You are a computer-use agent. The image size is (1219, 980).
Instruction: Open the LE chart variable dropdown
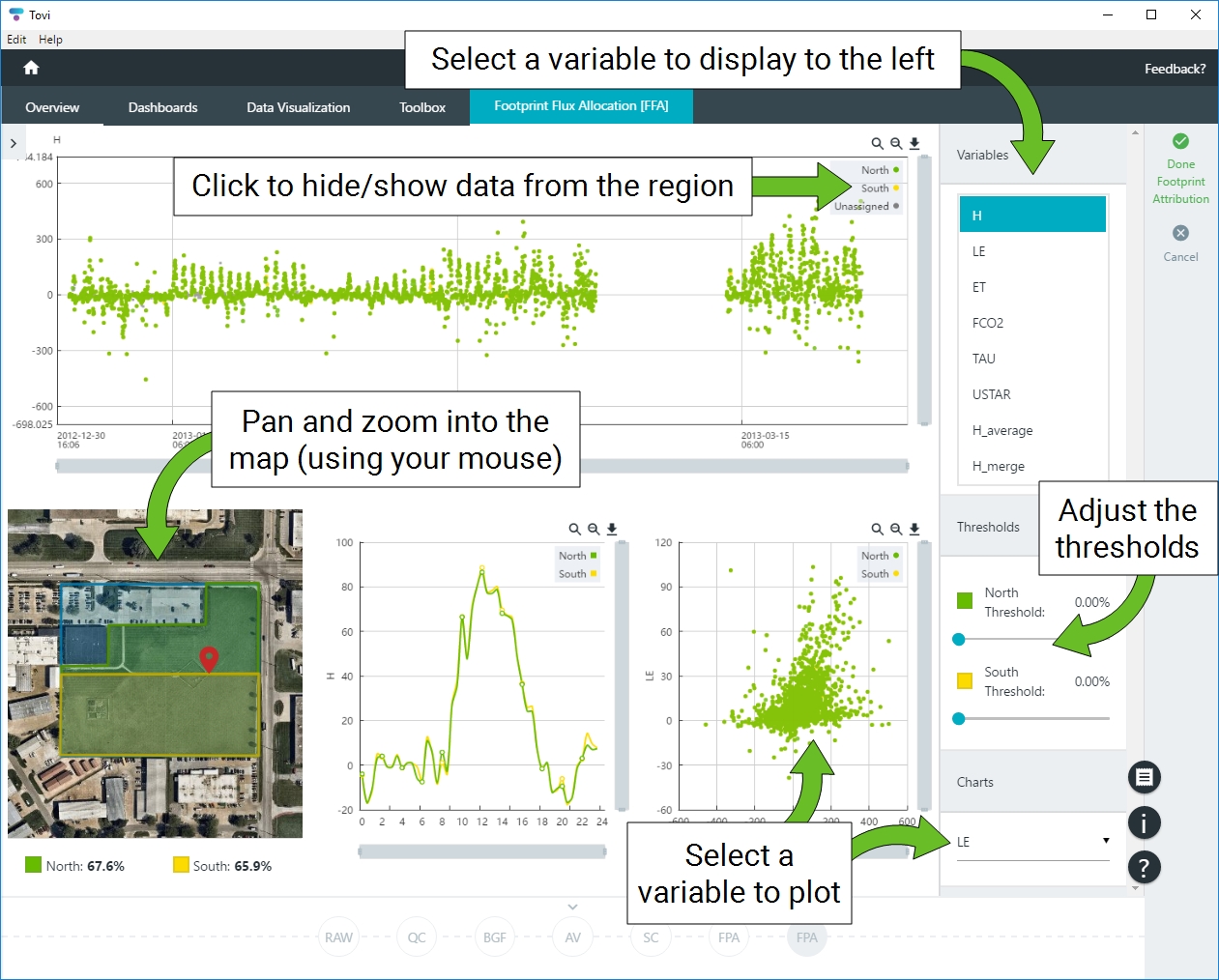[1032, 842]
